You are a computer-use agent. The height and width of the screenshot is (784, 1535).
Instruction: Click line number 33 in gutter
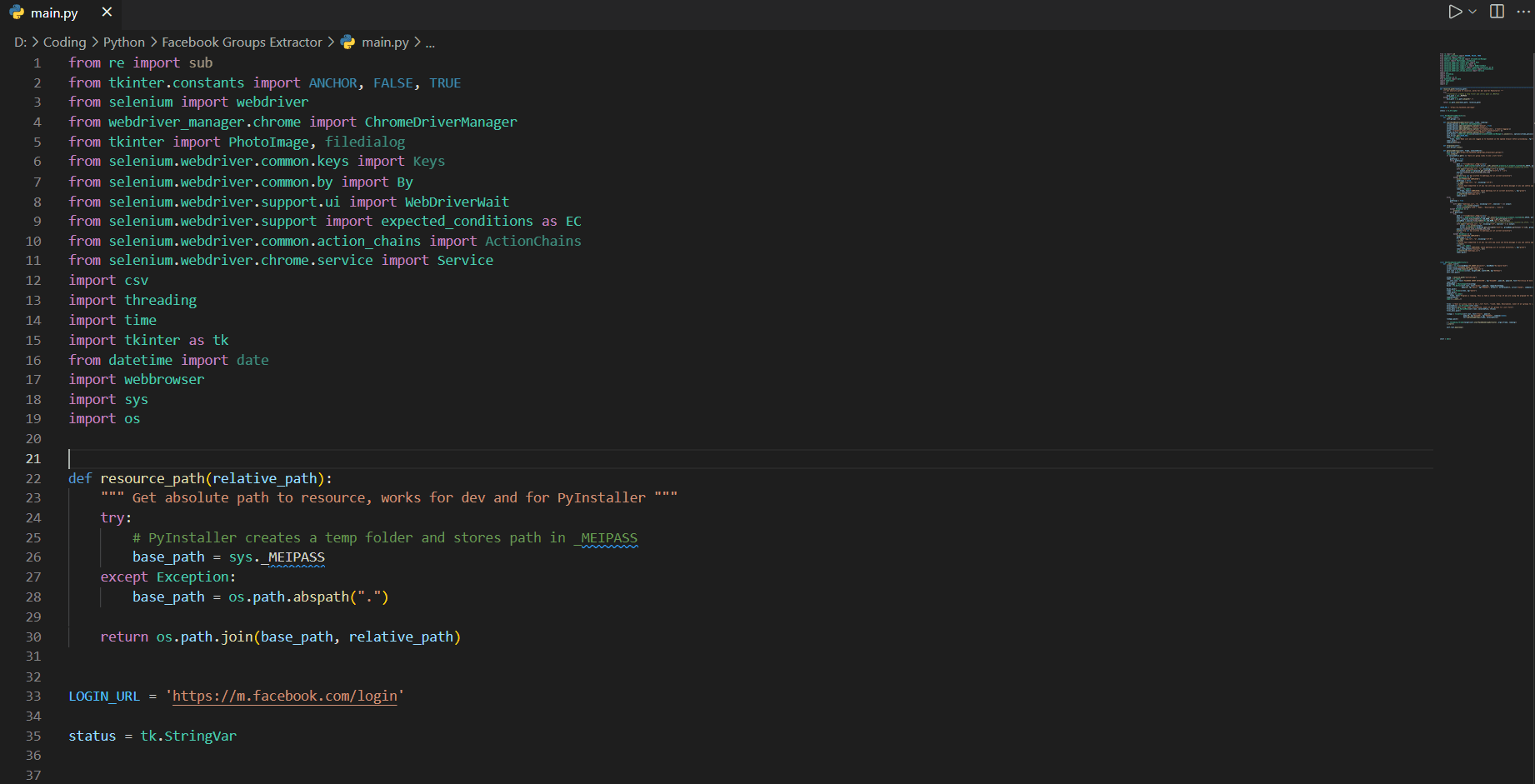point(33,697)
